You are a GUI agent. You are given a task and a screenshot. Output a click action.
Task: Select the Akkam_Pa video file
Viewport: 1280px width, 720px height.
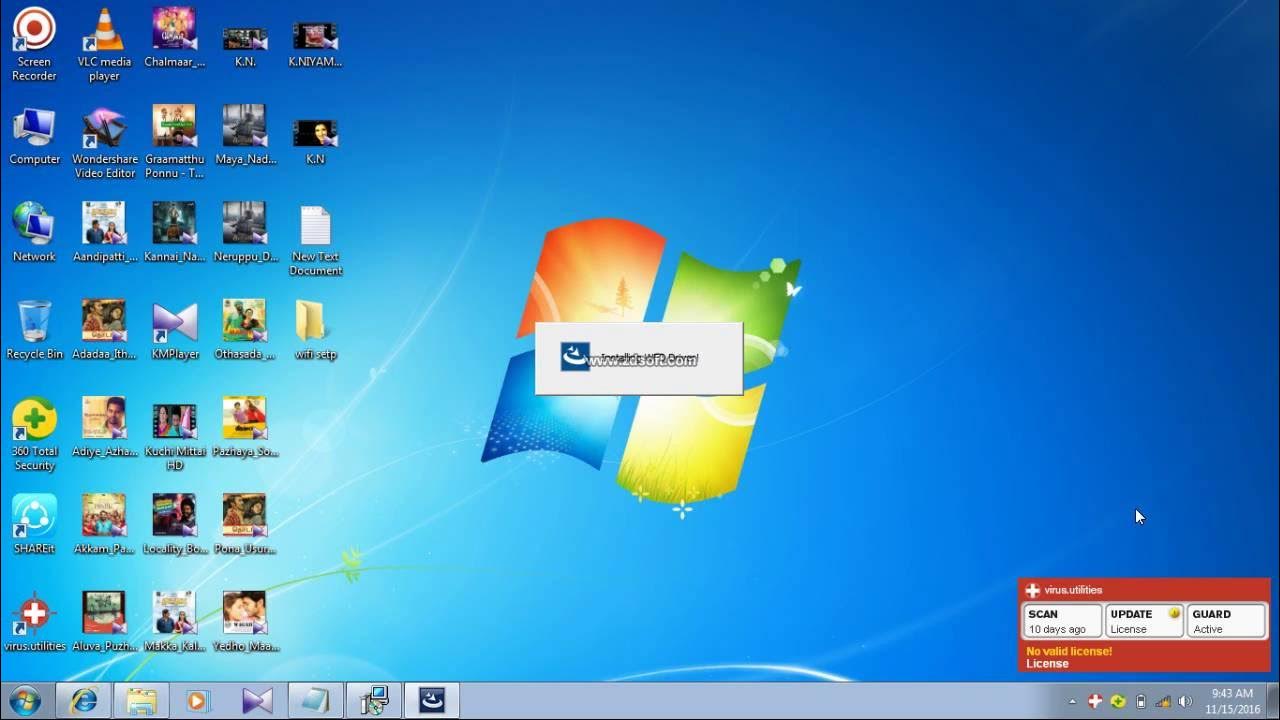click(104, 525)
